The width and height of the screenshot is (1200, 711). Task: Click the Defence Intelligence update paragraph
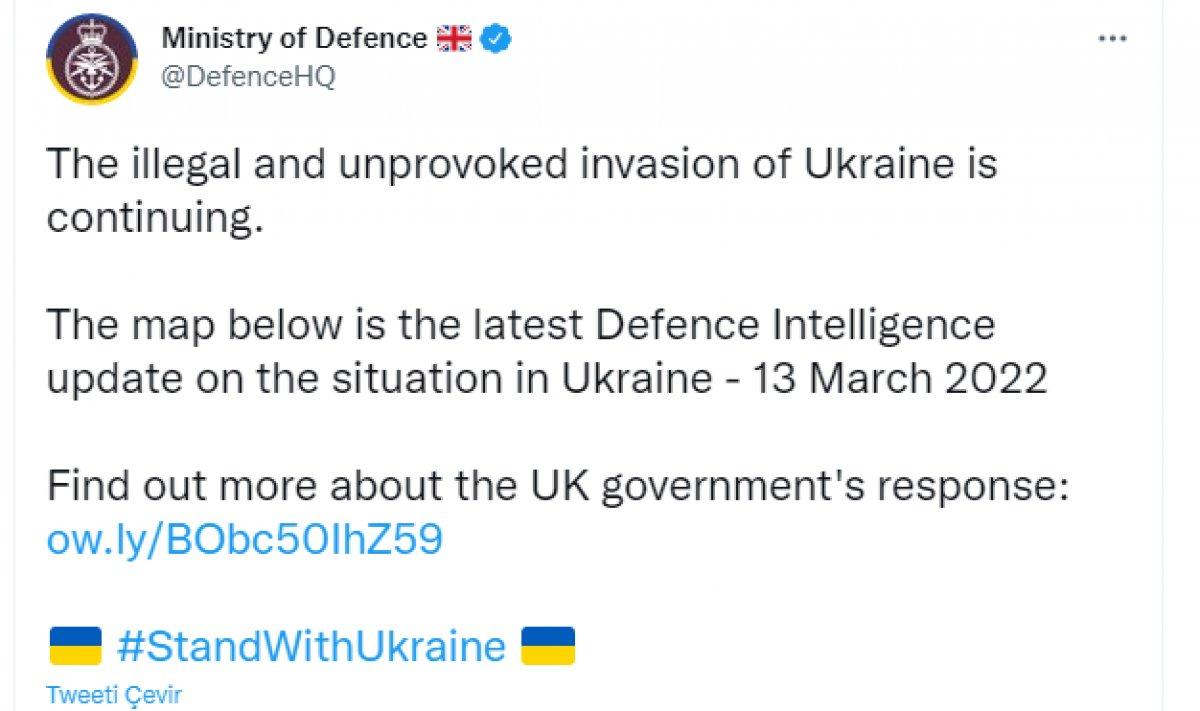[545, 352]
